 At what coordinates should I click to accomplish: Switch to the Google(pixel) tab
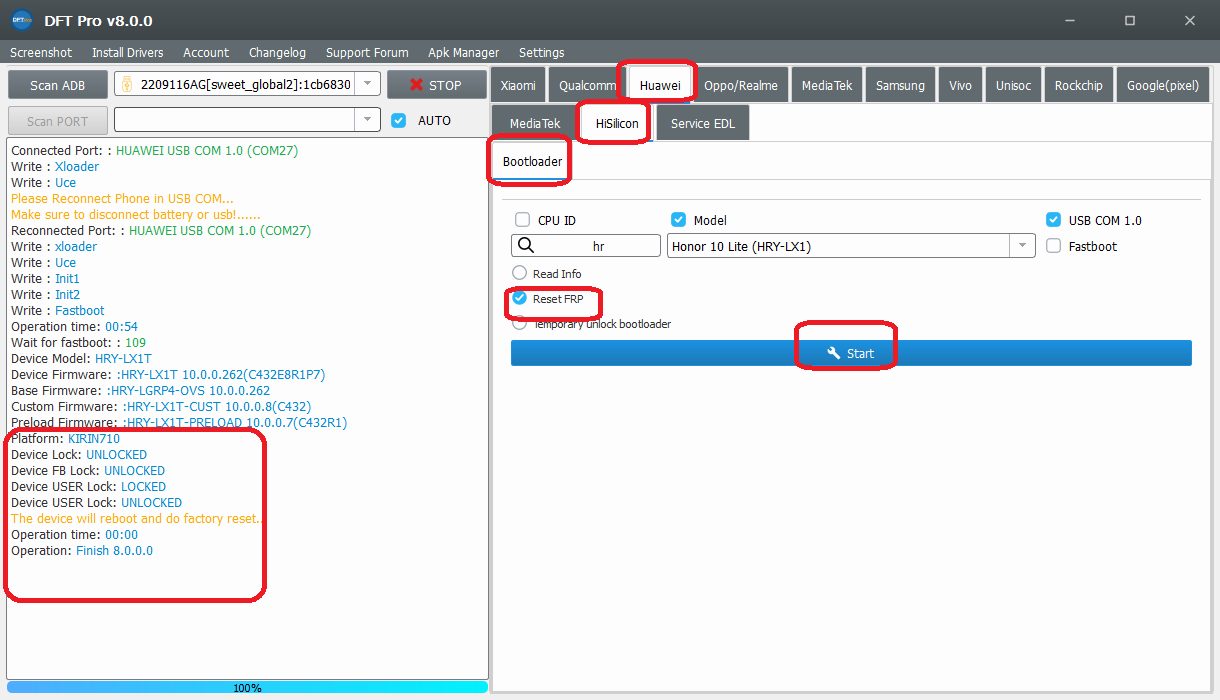click(x=1162, y=85)
